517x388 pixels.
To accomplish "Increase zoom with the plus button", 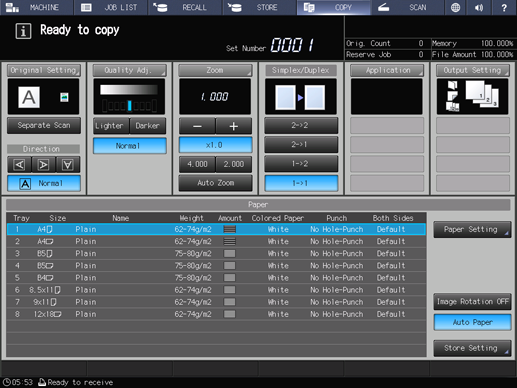I will coord(234,126).
